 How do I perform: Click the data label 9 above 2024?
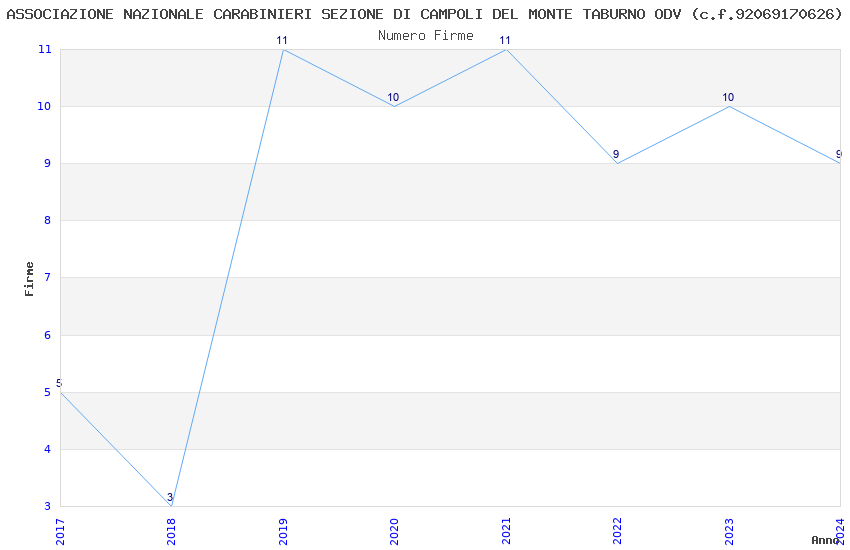(839, 154)
